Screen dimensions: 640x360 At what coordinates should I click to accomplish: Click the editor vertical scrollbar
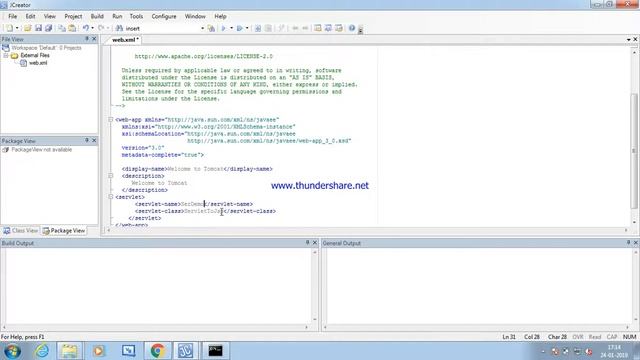pos(634,137)
